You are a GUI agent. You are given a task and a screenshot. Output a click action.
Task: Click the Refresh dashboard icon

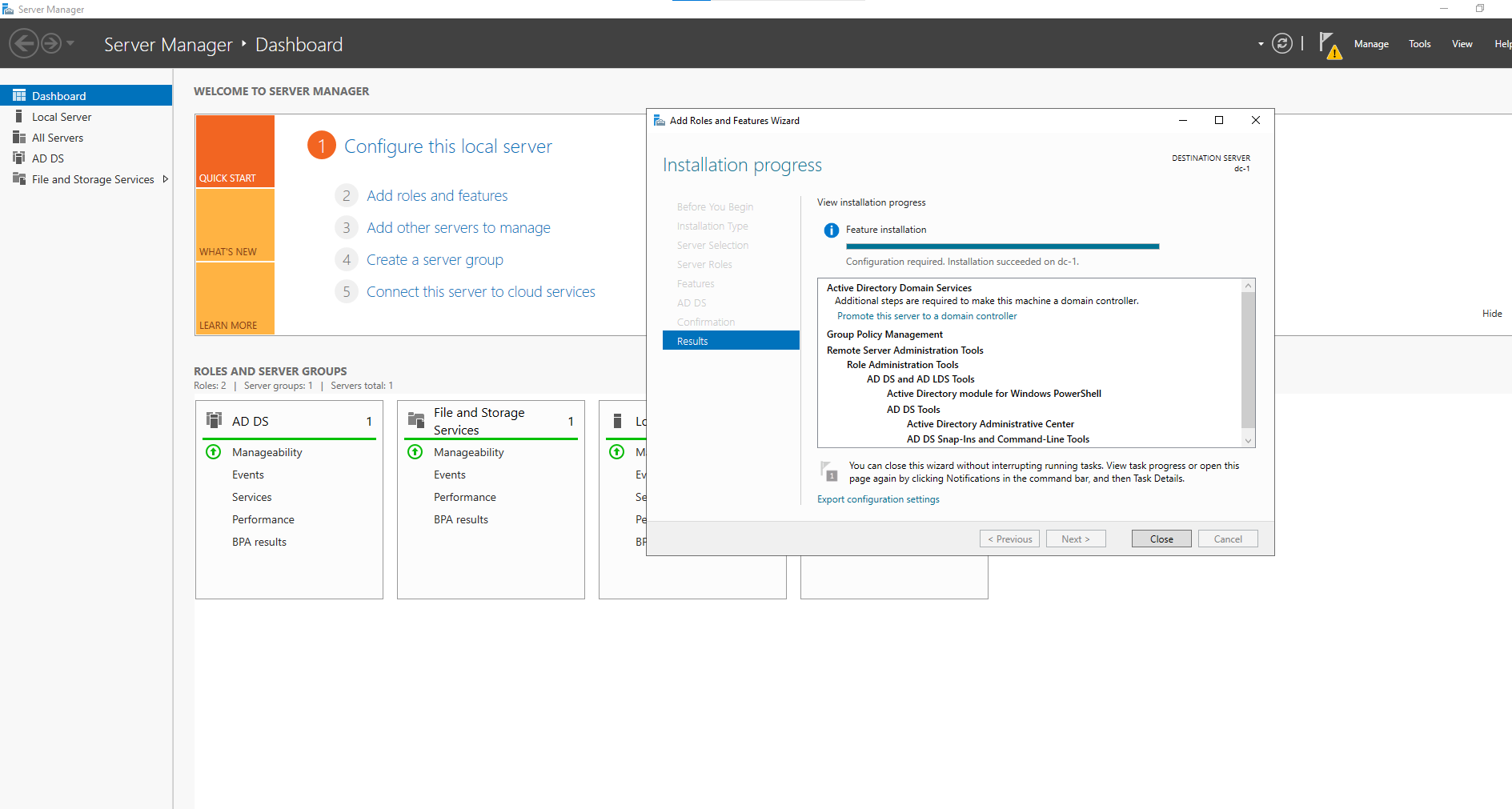(x=1282, y=43)
